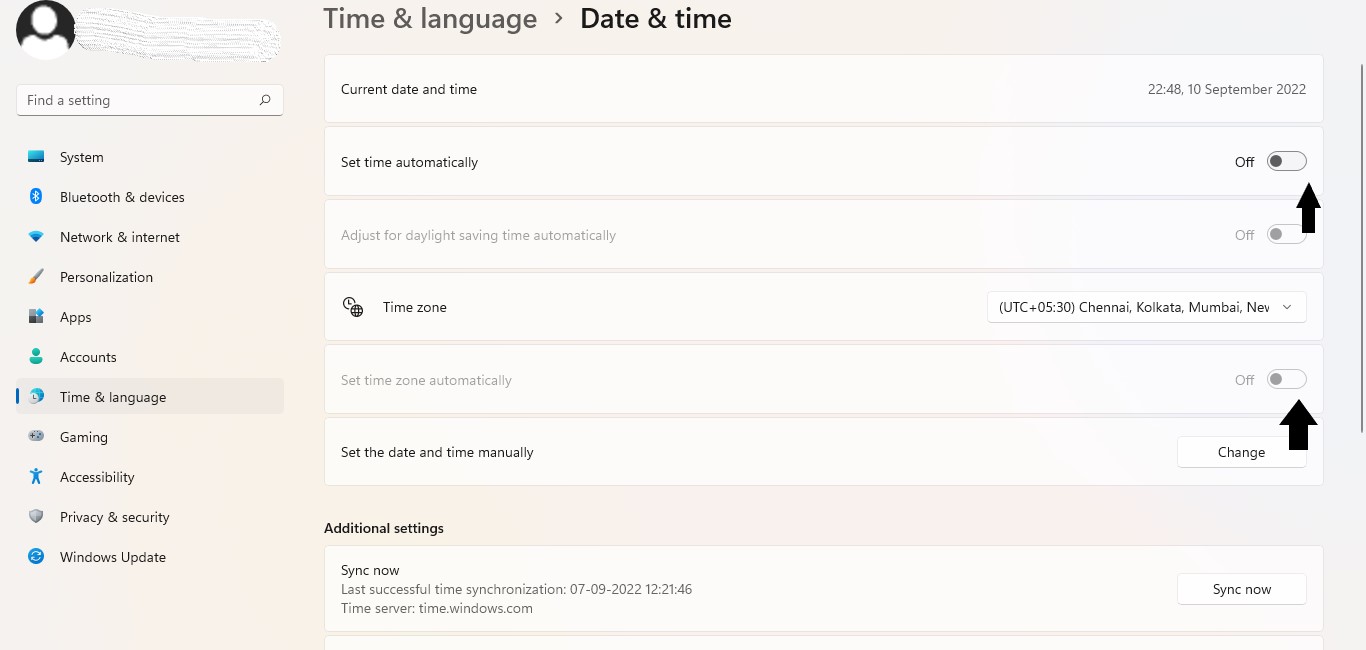This screenshot has height=650, width=1366.
Task: Select the Personalization paintbrush icon
Action: [x=36, y=277]
